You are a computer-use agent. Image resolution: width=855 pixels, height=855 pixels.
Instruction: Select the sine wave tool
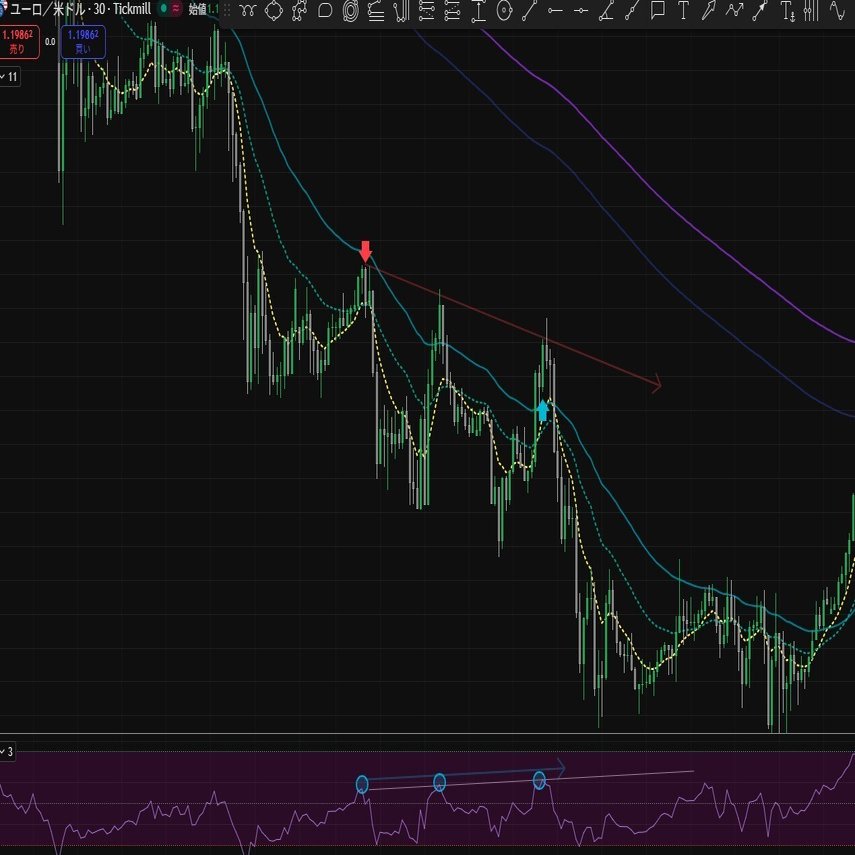[x=837, y=10]
